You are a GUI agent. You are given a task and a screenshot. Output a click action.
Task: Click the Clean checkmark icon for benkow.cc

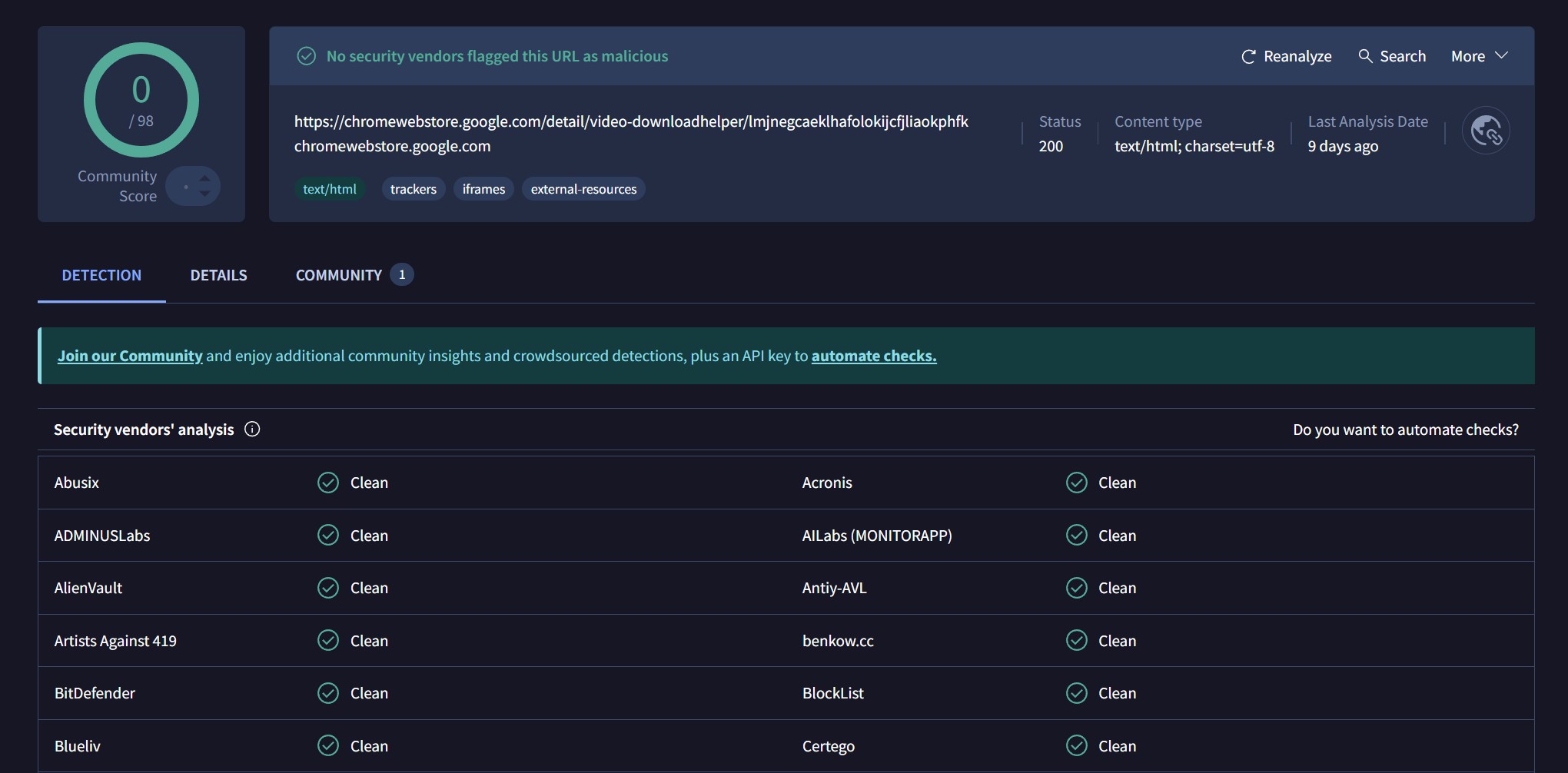(1076, 641)
